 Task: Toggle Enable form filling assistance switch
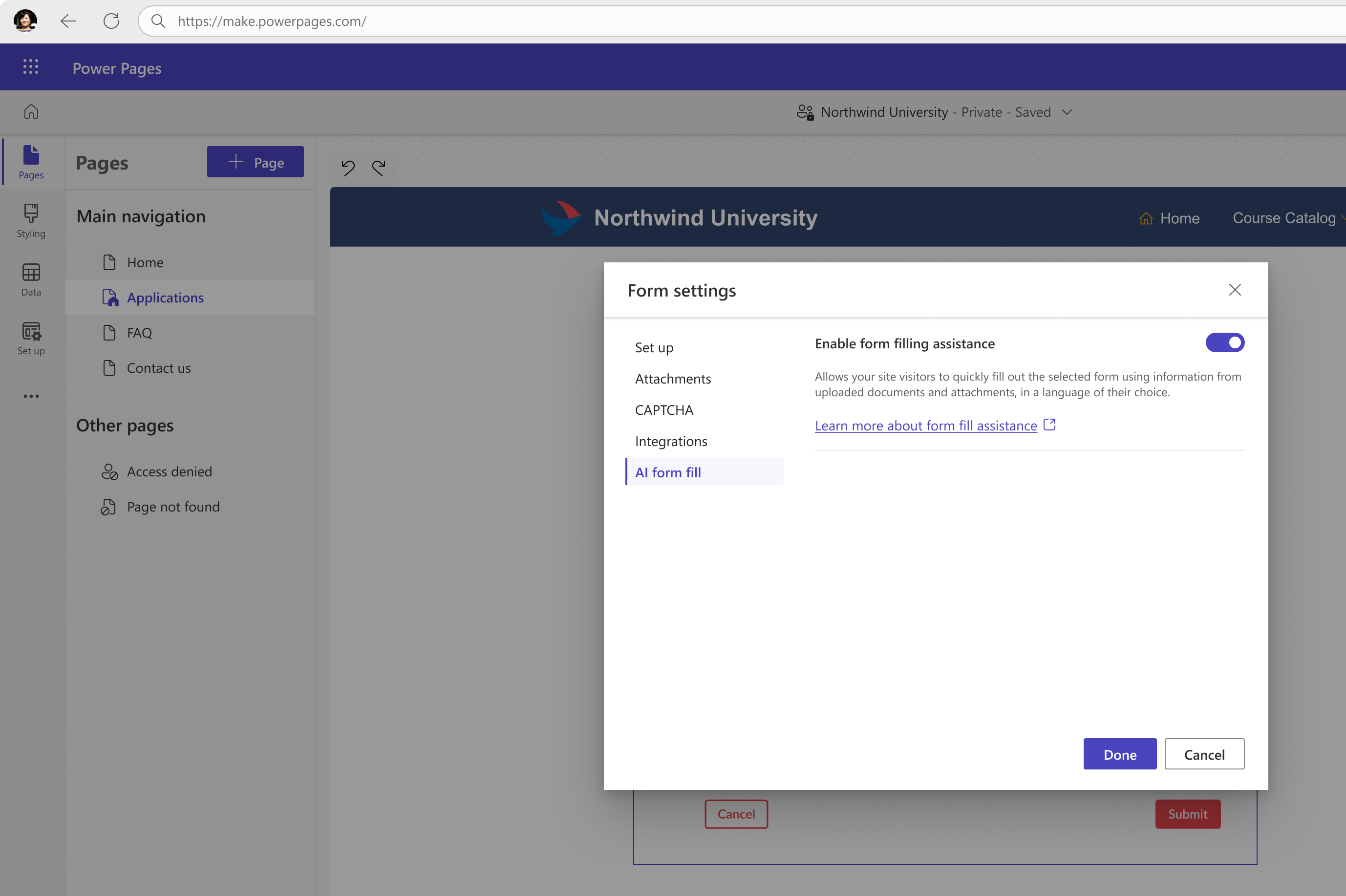(x=1225, y=343)
